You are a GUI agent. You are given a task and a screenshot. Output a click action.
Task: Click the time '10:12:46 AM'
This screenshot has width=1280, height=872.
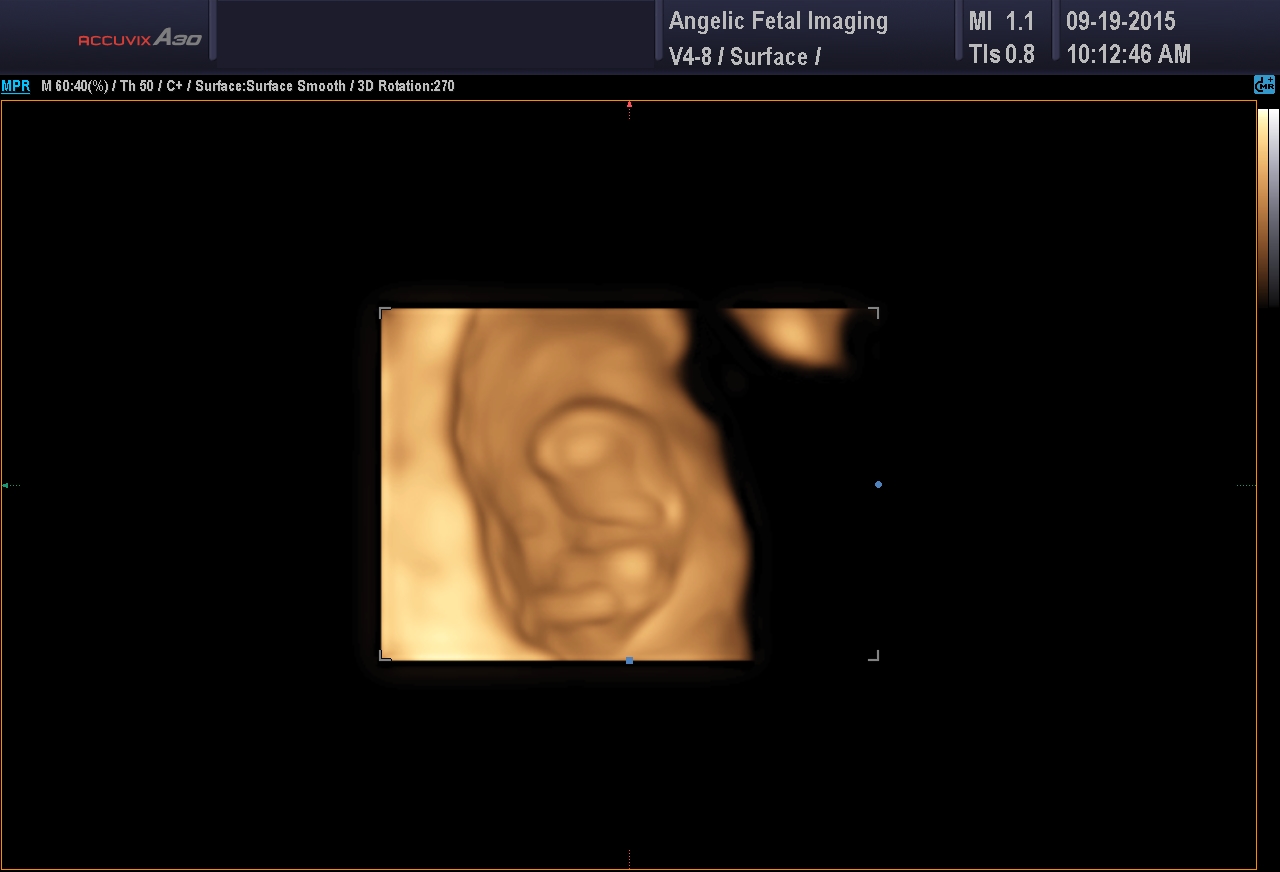pyautogui.click(x=1128, y=54)
